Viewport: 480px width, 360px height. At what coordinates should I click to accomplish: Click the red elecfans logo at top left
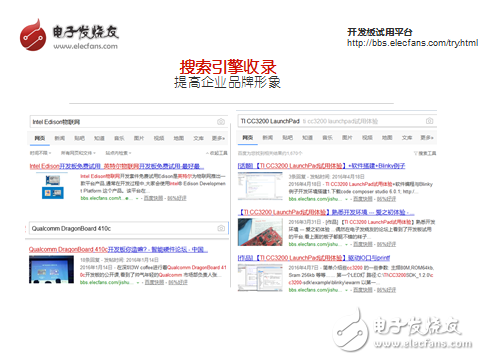(x=33, y=35)
